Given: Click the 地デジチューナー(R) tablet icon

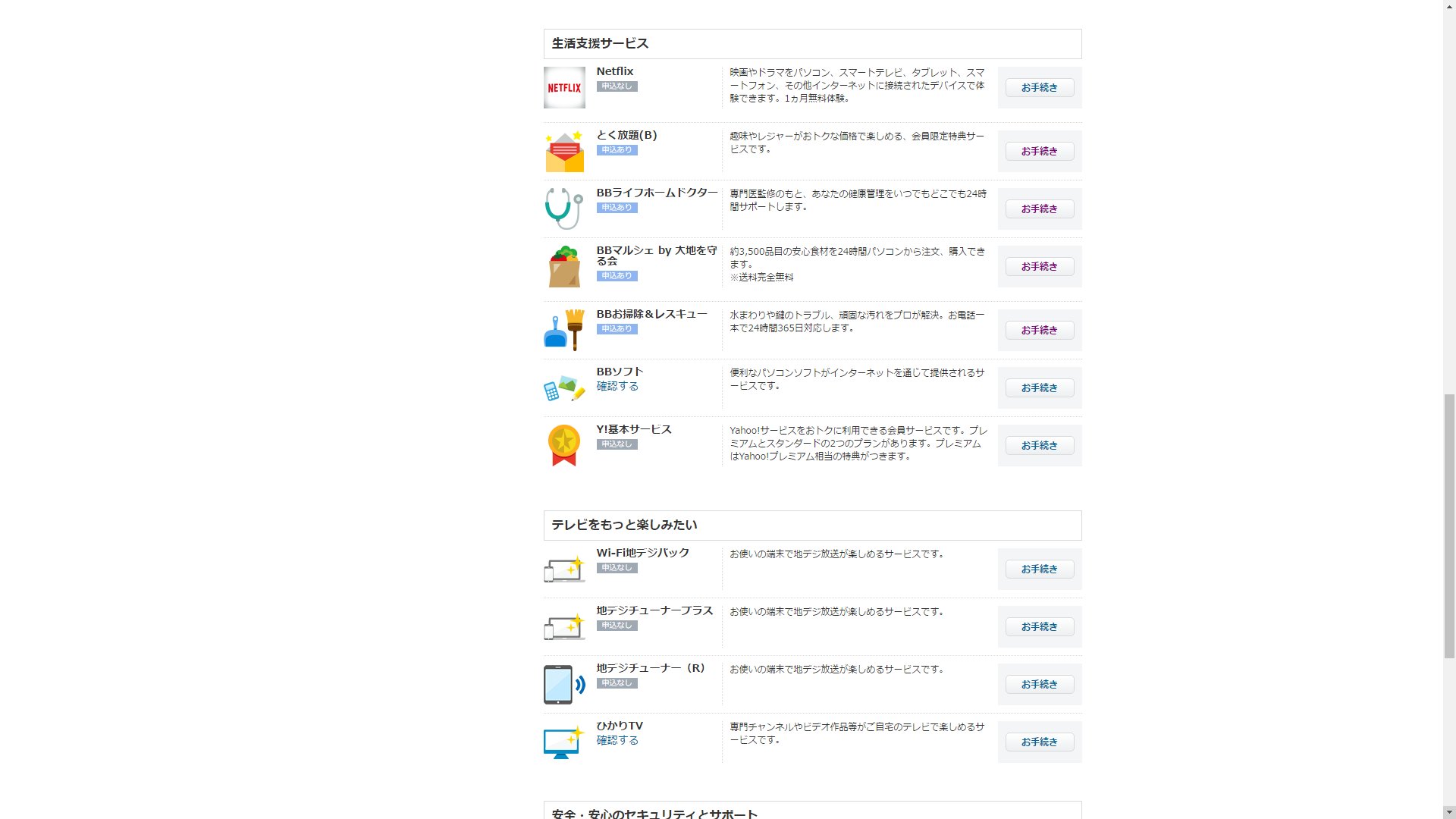Looking at the screenshot, I should (564, 684).
